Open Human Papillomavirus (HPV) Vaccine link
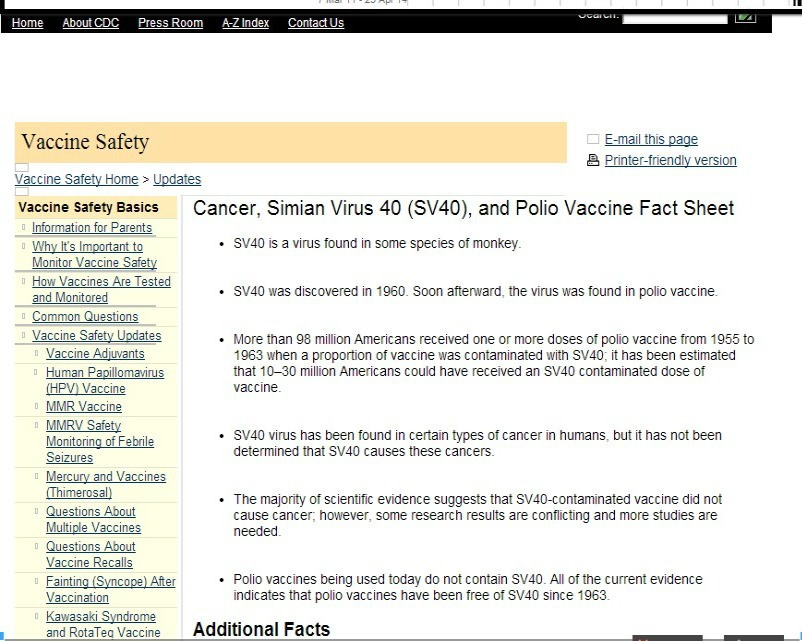The width and height of the screenshot is (802, 641). pyautogui.click(x=105, y=381)
